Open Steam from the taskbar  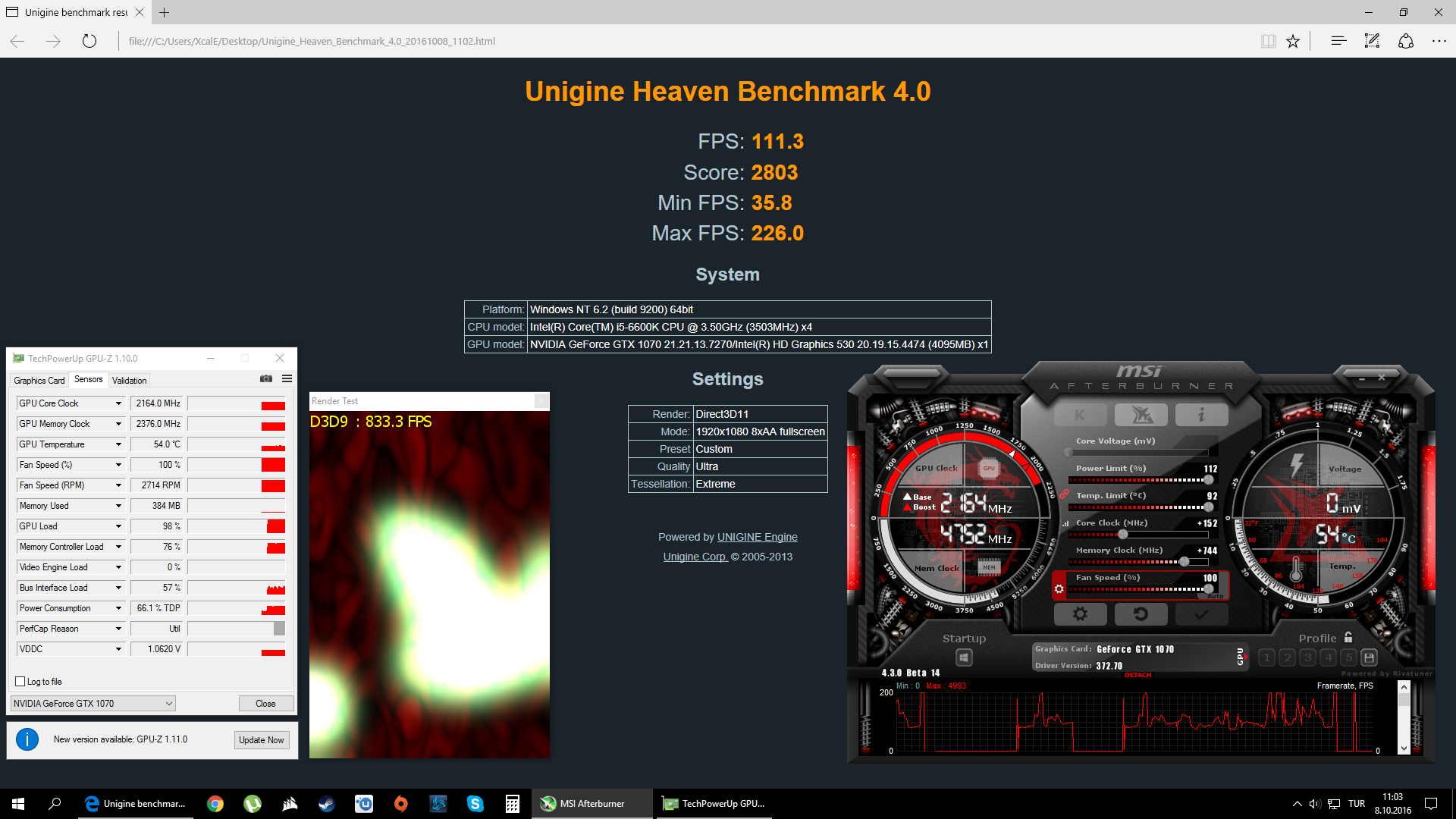[327, 804]
